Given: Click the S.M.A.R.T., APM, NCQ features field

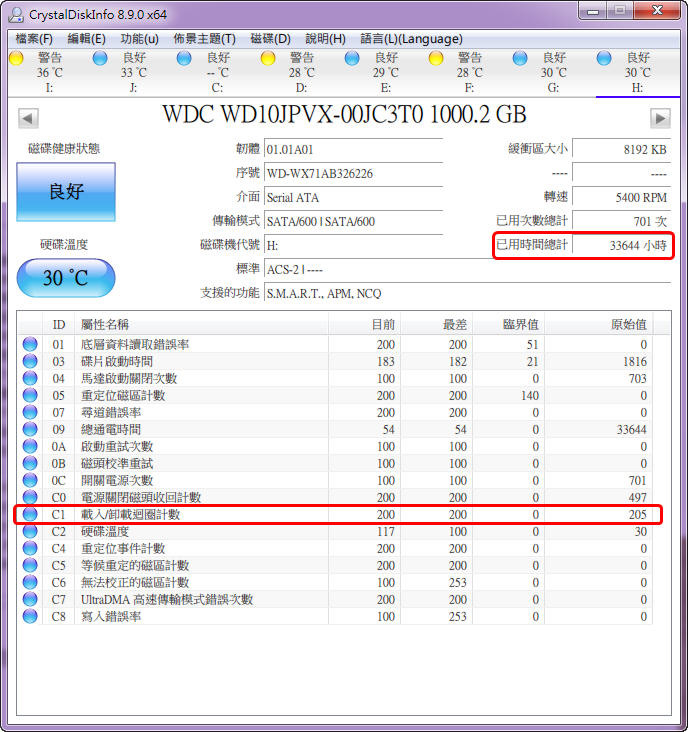Looking at the screenshot, I should click(x=467, y=293).
